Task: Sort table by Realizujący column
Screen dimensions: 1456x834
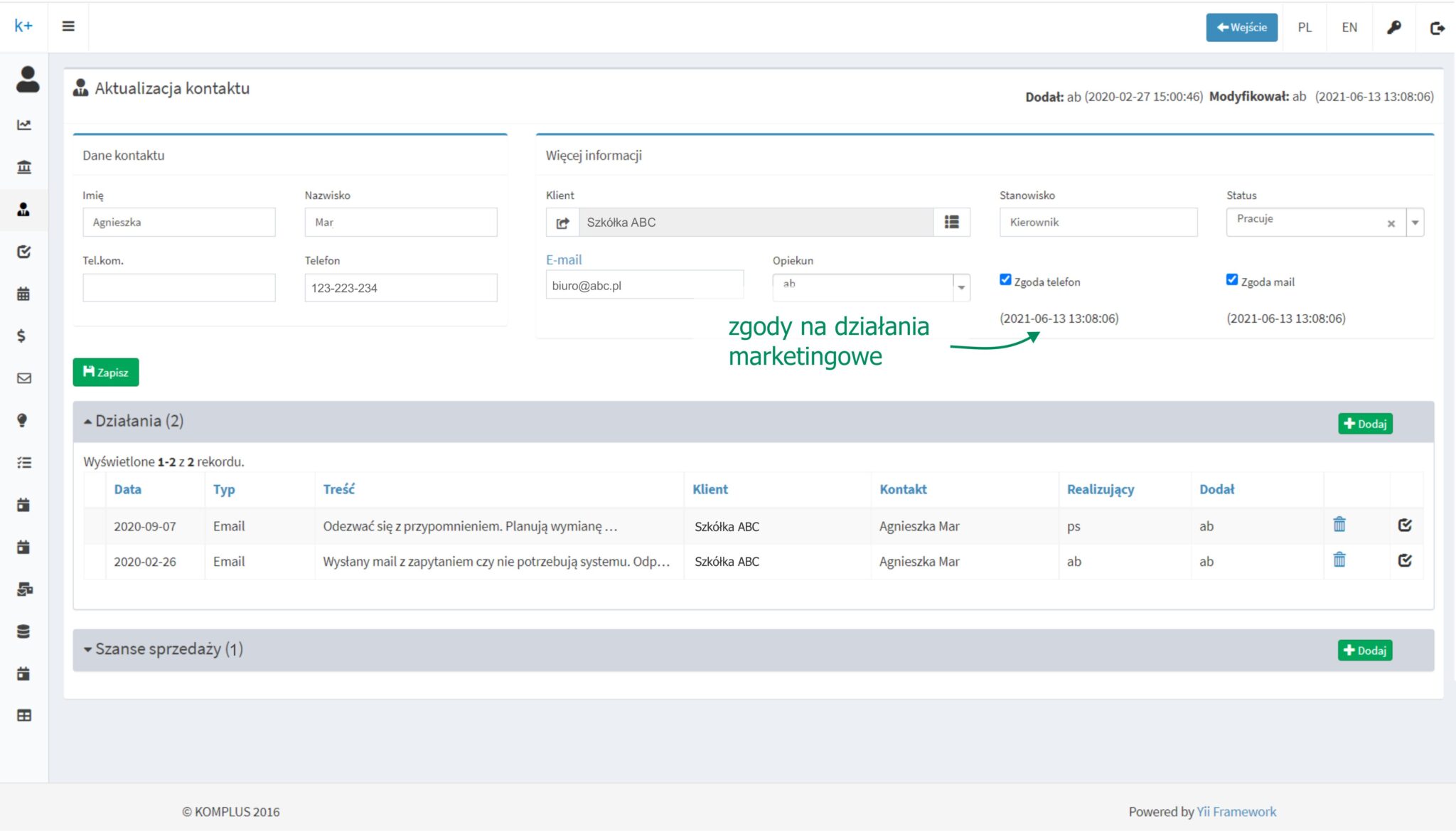Action: click(x=1101, y=489)
